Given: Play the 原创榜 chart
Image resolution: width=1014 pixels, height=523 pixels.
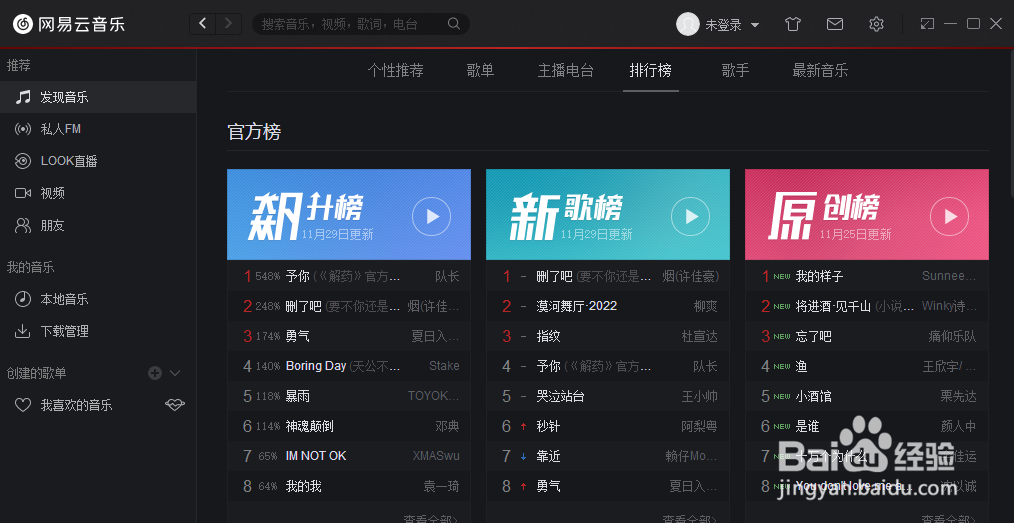Looking at the screenshot, I should click(x=949, y=216).
